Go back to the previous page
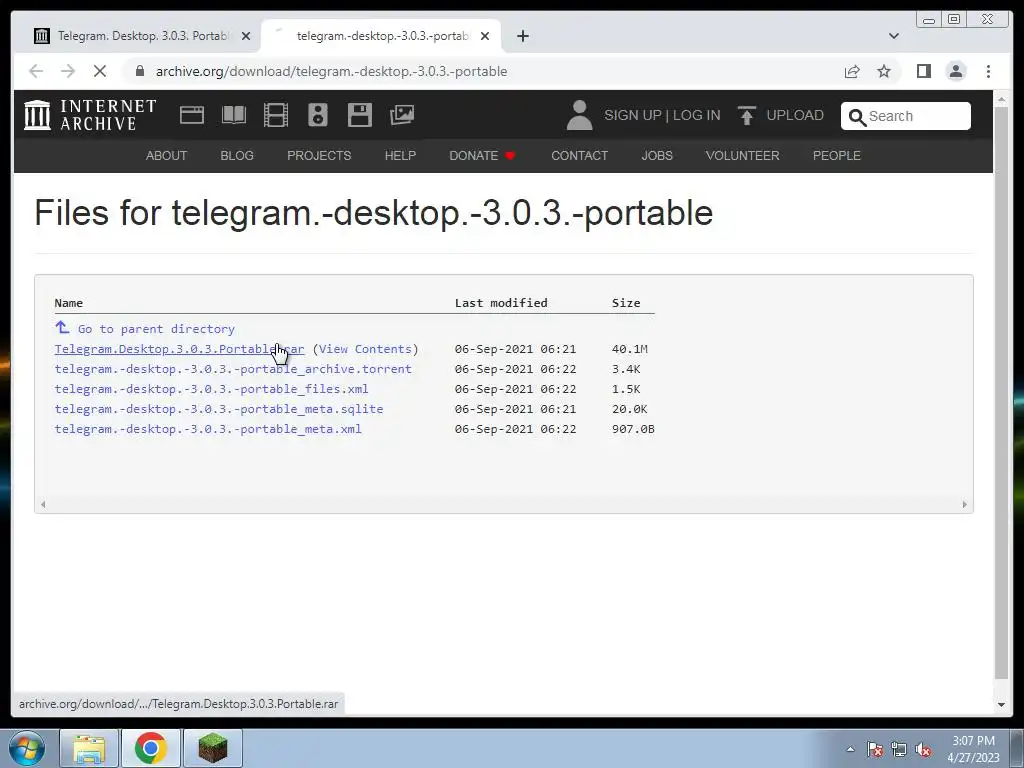This screenshot has height=768, width=1024. pos(36,71)
